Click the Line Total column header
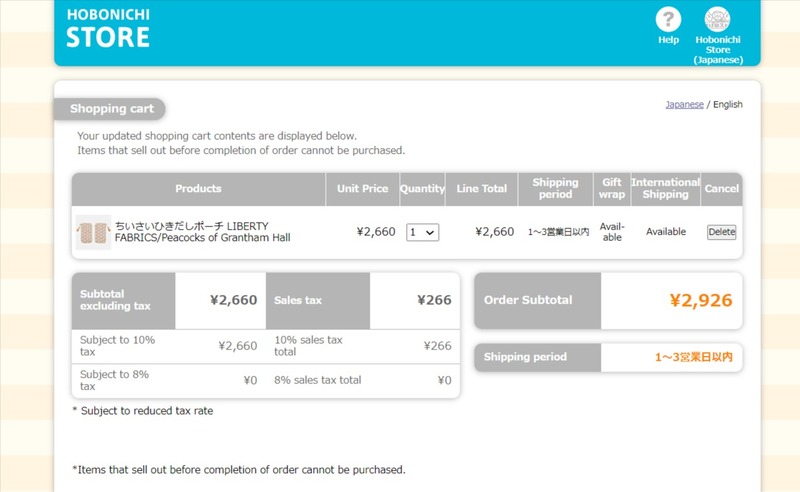 pyautogui.click(x=482, y=189)
